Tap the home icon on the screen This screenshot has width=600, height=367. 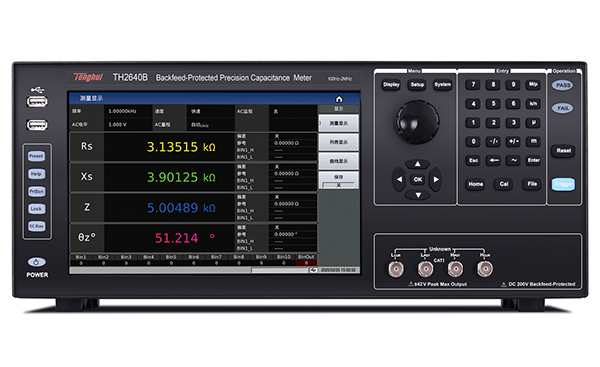(339, 99)
